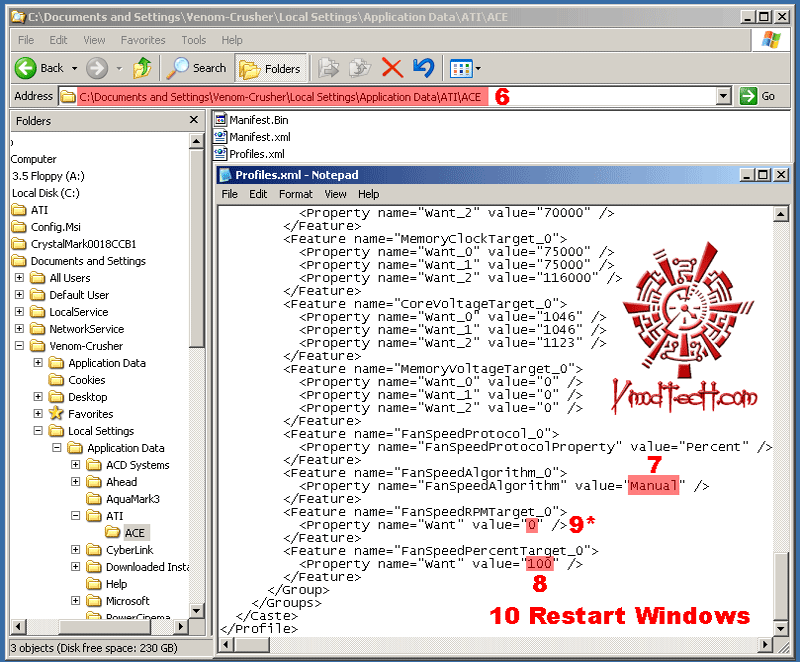The image size is (800, 662).
Task: Expand the LocalService folder
Action: click(19, 311)
